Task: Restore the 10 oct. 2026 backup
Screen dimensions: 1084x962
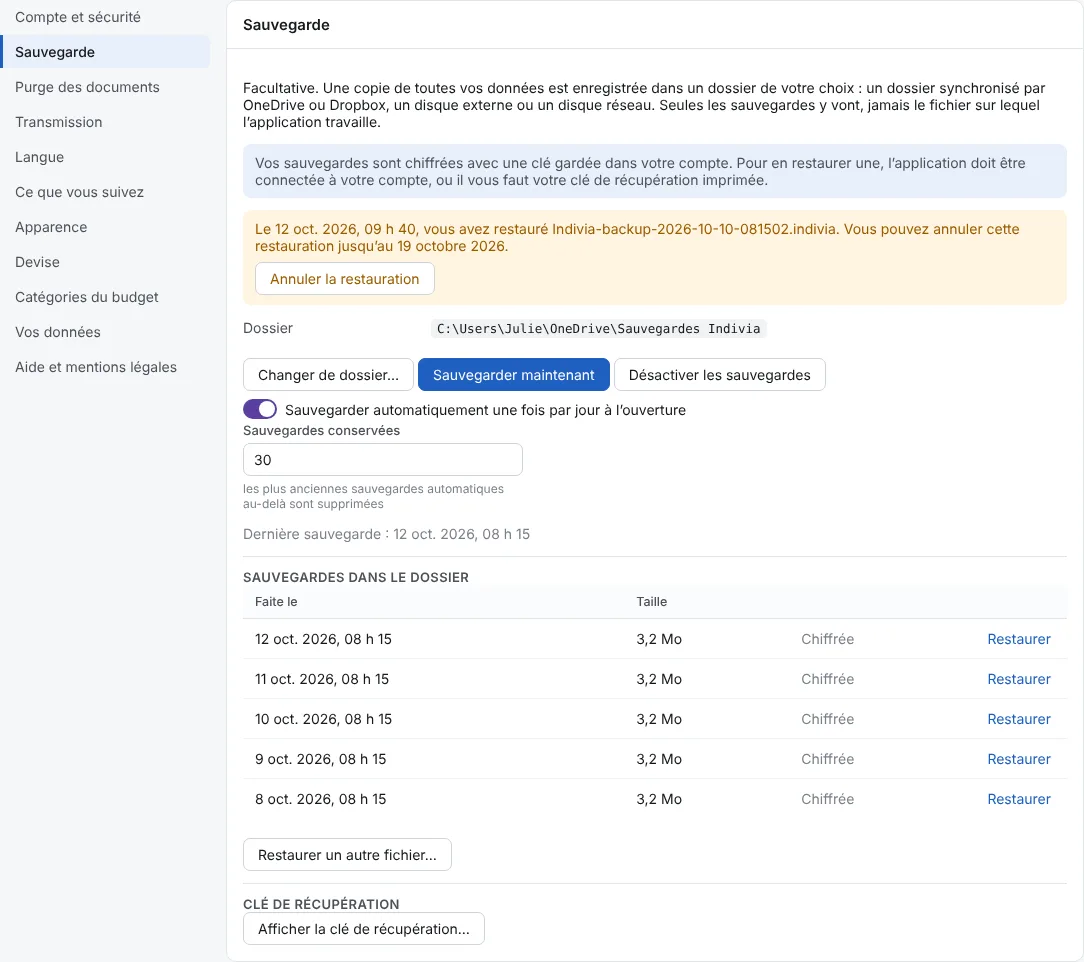Action: click(1019, 719)
